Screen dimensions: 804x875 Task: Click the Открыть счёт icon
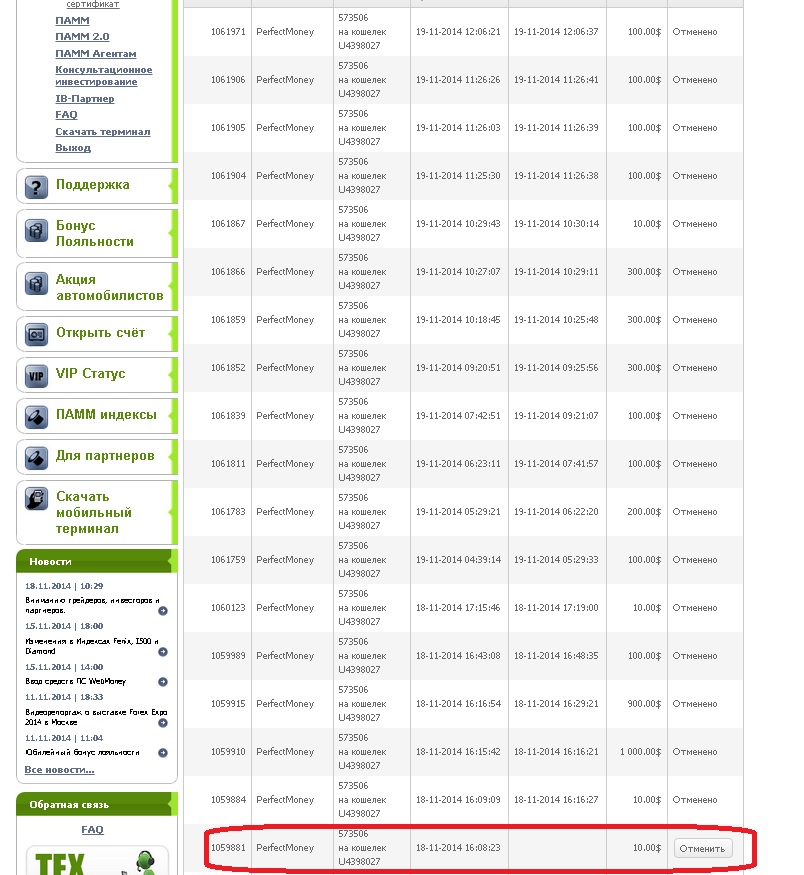click(36, 335)
